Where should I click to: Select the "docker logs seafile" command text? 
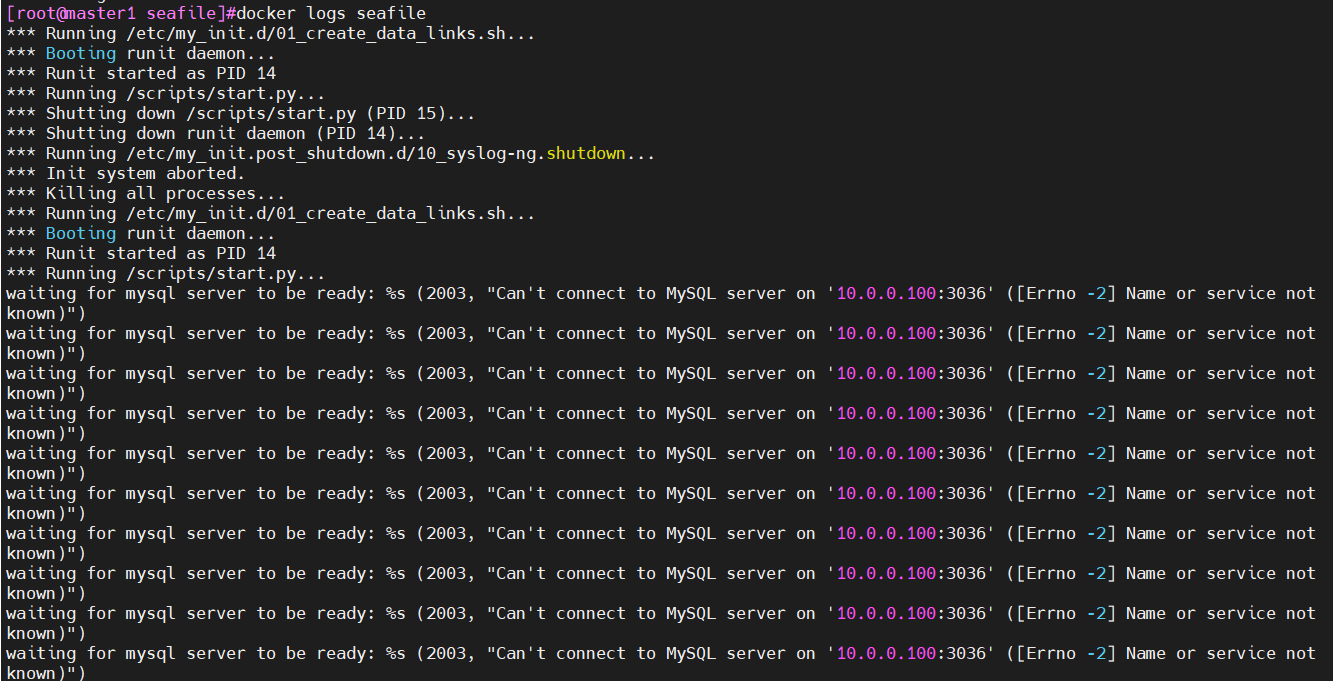click(x=330, y=13)
